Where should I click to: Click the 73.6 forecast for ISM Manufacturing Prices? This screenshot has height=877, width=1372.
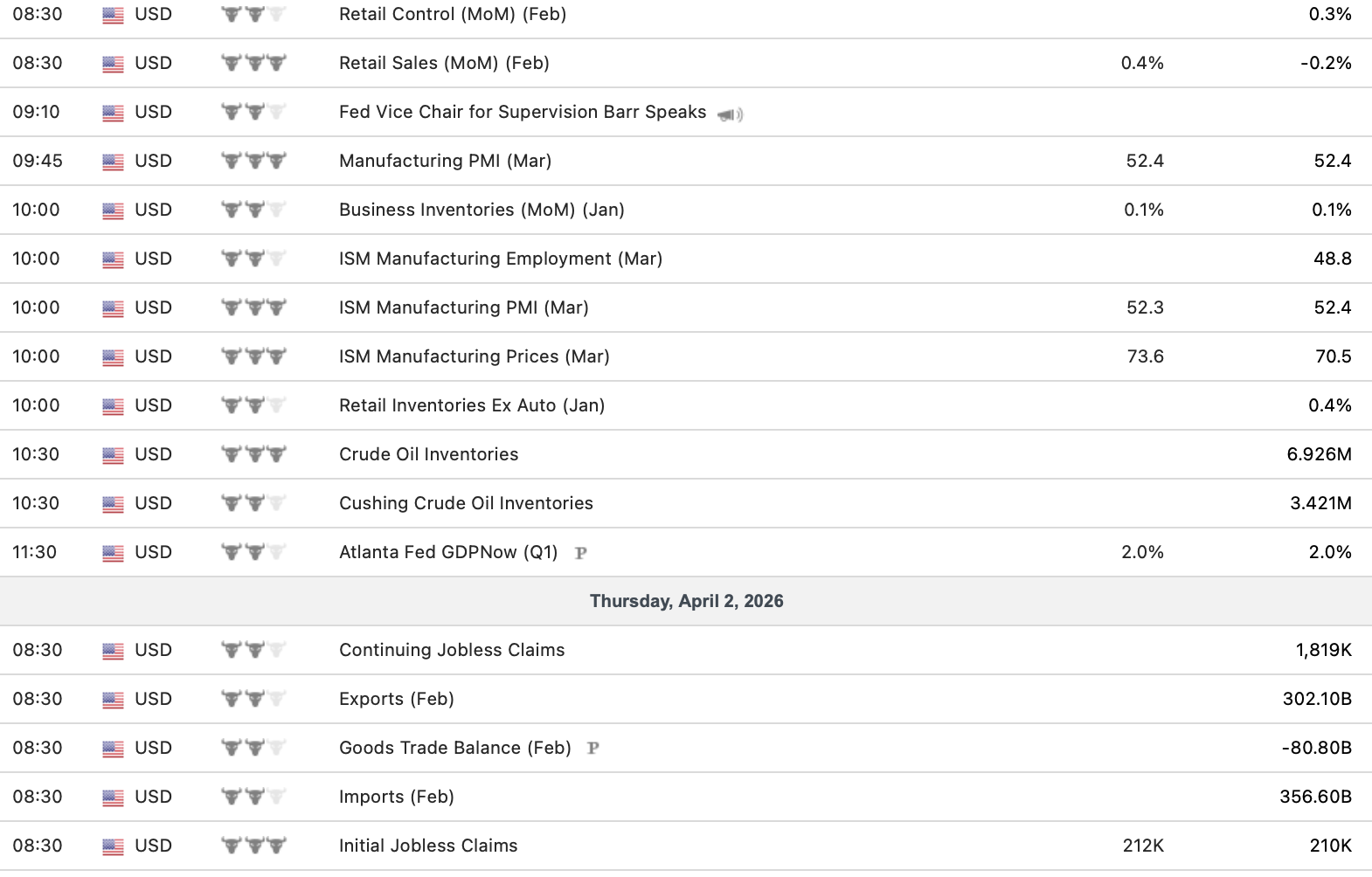1145,356
